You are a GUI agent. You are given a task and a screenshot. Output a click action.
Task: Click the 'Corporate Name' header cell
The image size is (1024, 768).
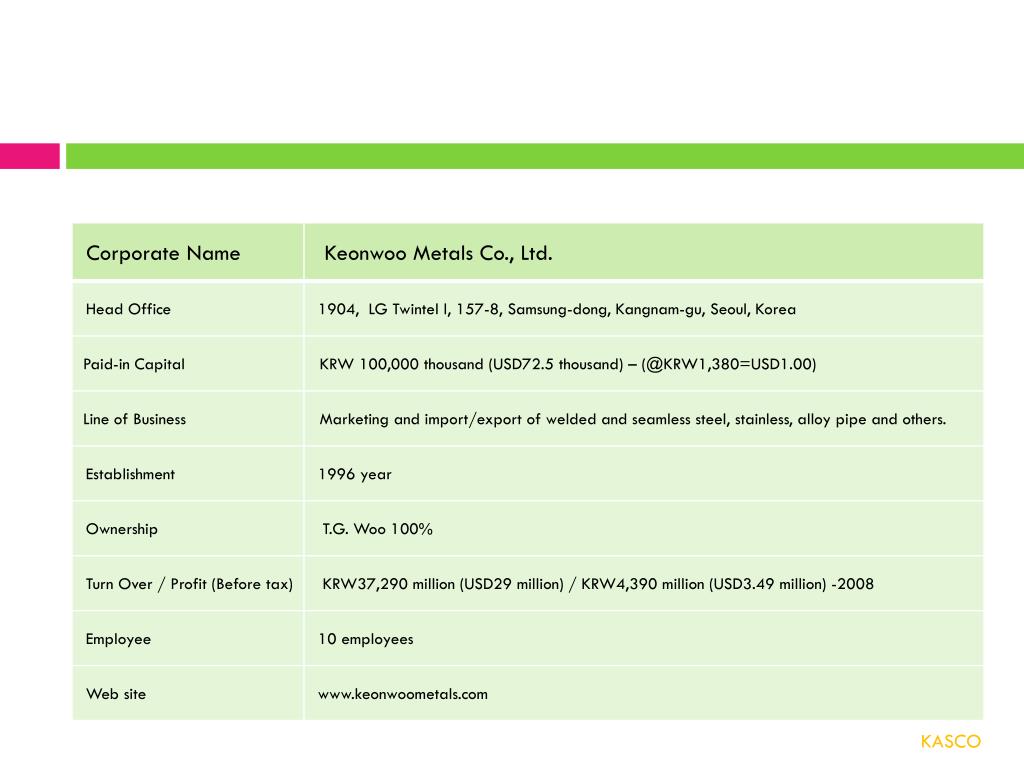(188, 252)
